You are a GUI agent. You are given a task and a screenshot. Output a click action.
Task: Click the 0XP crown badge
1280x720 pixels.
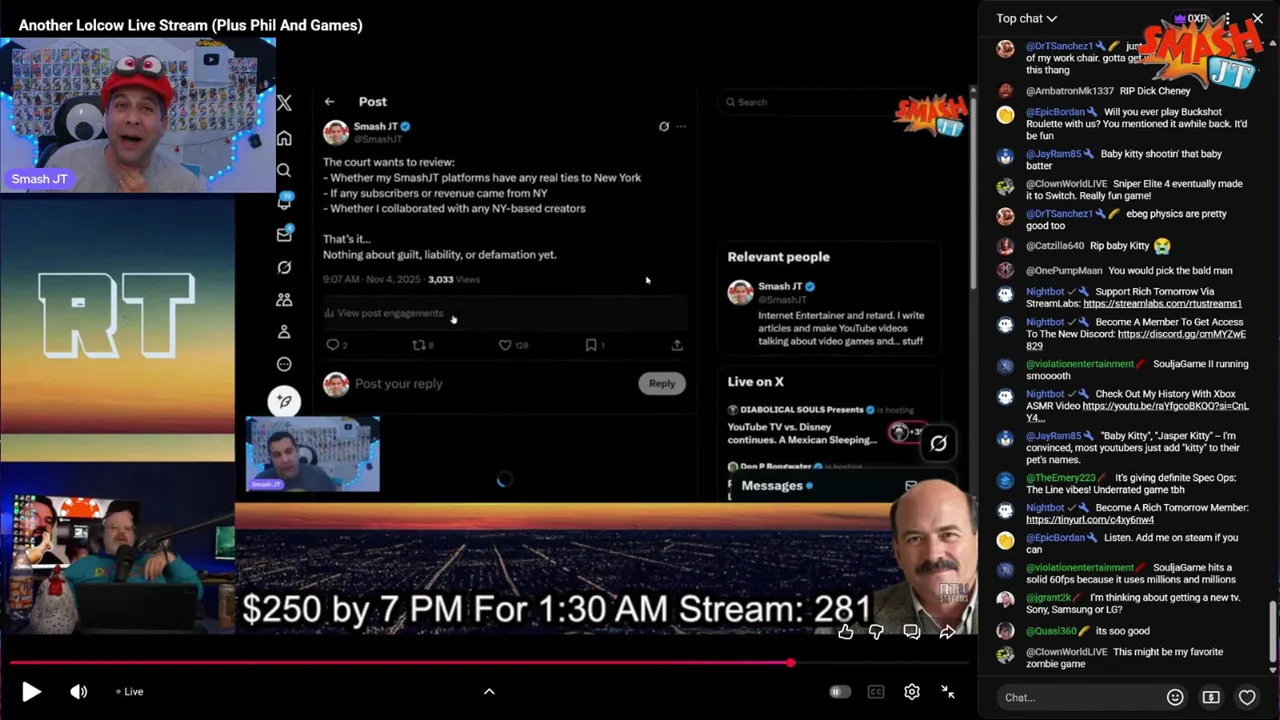click(x=1190, y=18)
